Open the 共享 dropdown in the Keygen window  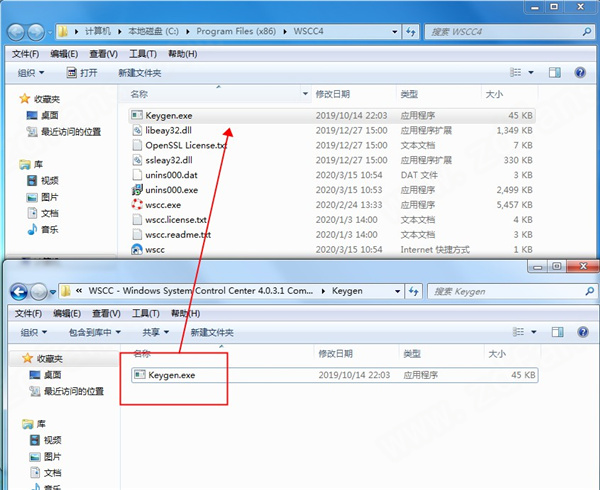tap(155, 332)
